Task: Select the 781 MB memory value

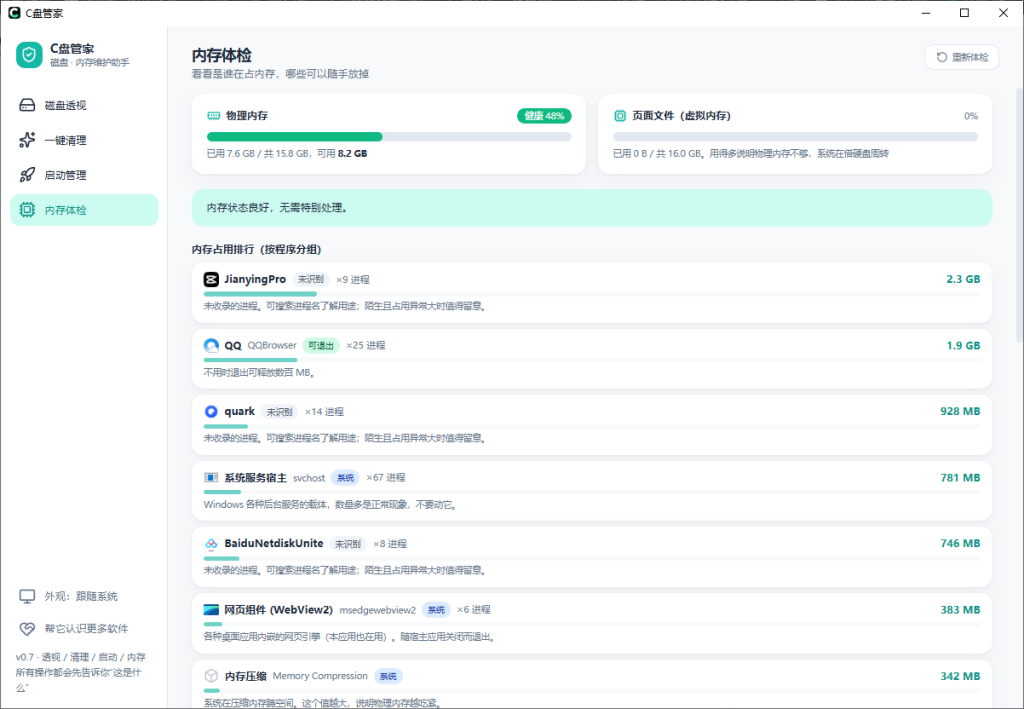Action: click(x=960, y=478)
